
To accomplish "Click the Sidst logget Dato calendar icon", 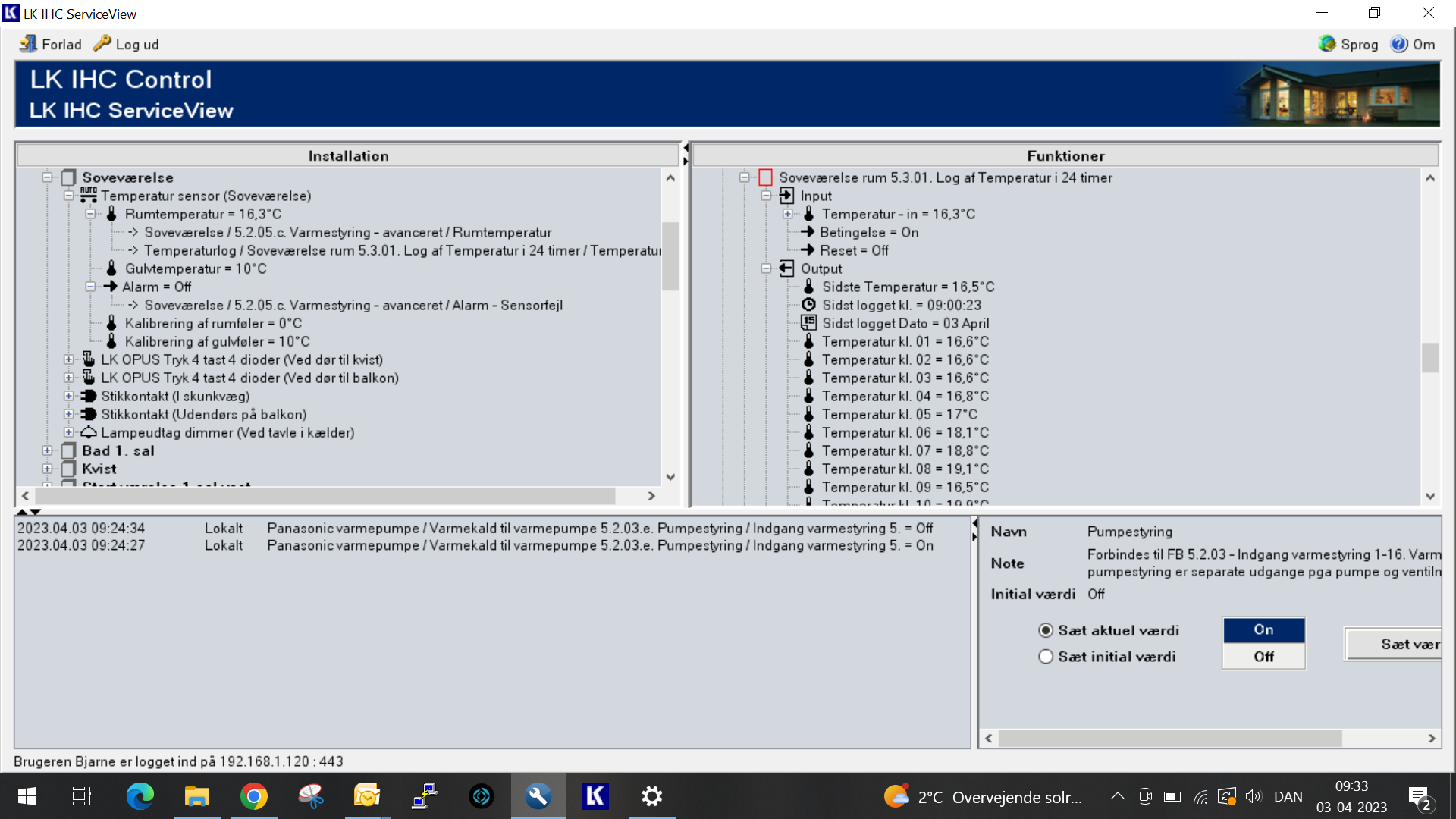I will click(x=808, y=323).
